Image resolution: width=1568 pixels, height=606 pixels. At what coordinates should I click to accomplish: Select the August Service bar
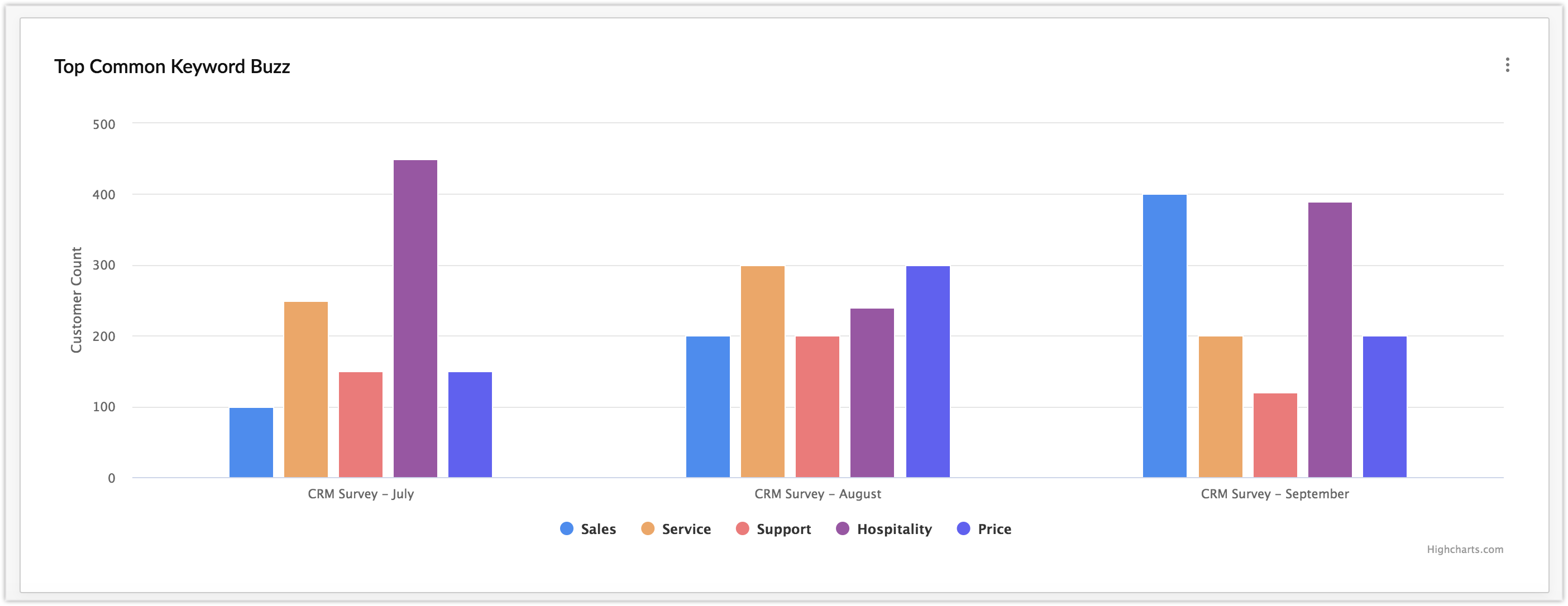(762, 371)
